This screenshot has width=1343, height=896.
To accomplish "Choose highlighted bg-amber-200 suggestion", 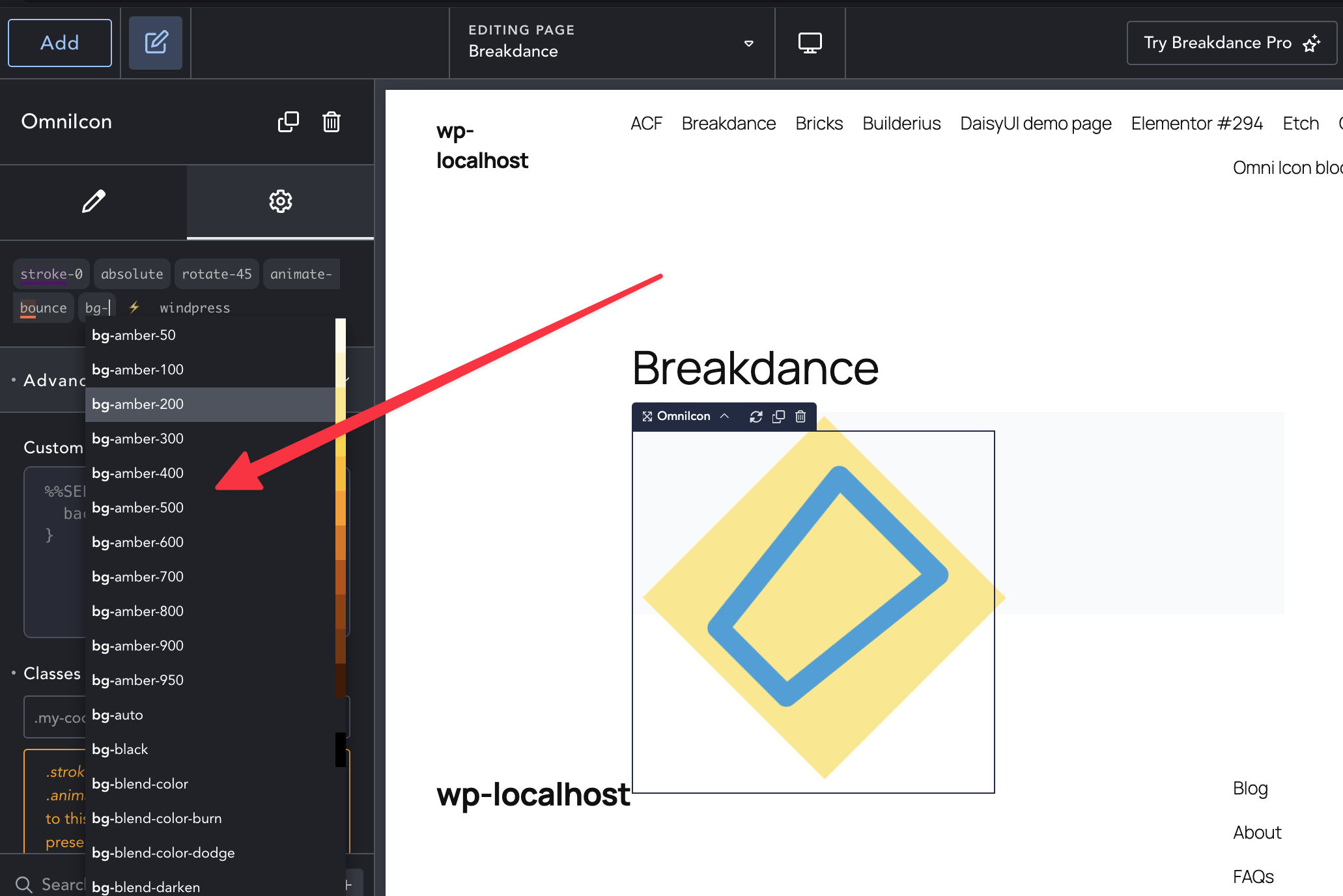I will (x=210, y=404).
